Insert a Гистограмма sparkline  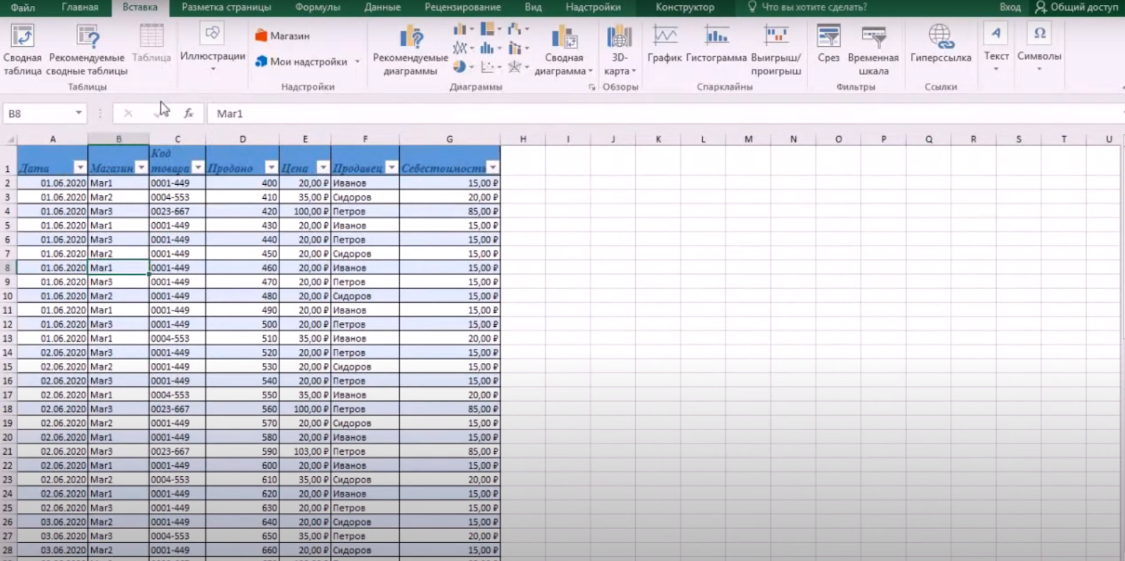pos(716,38)
